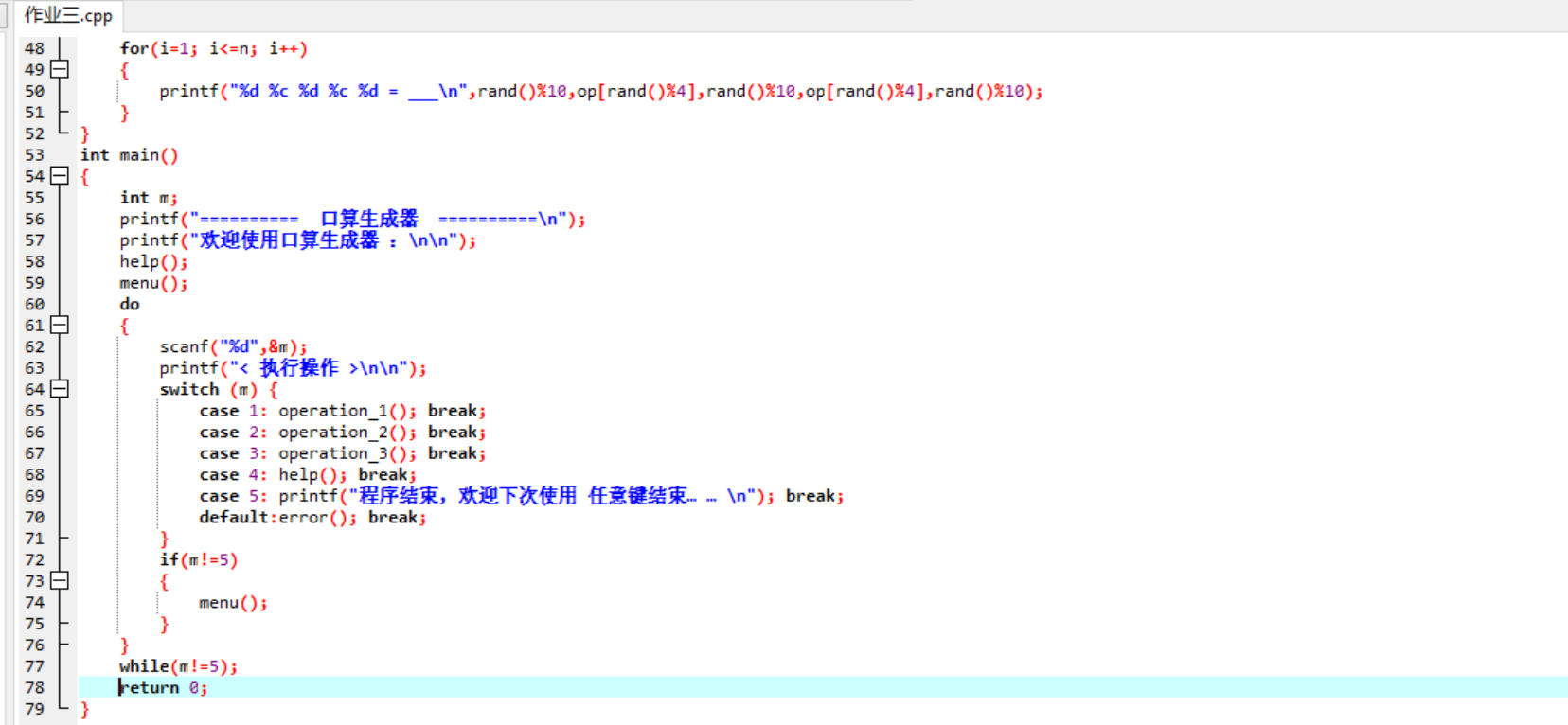Collapse the if block at line 73
Image resolution: width=1568 pixels, height=725 pixels.
coord(60,580)
